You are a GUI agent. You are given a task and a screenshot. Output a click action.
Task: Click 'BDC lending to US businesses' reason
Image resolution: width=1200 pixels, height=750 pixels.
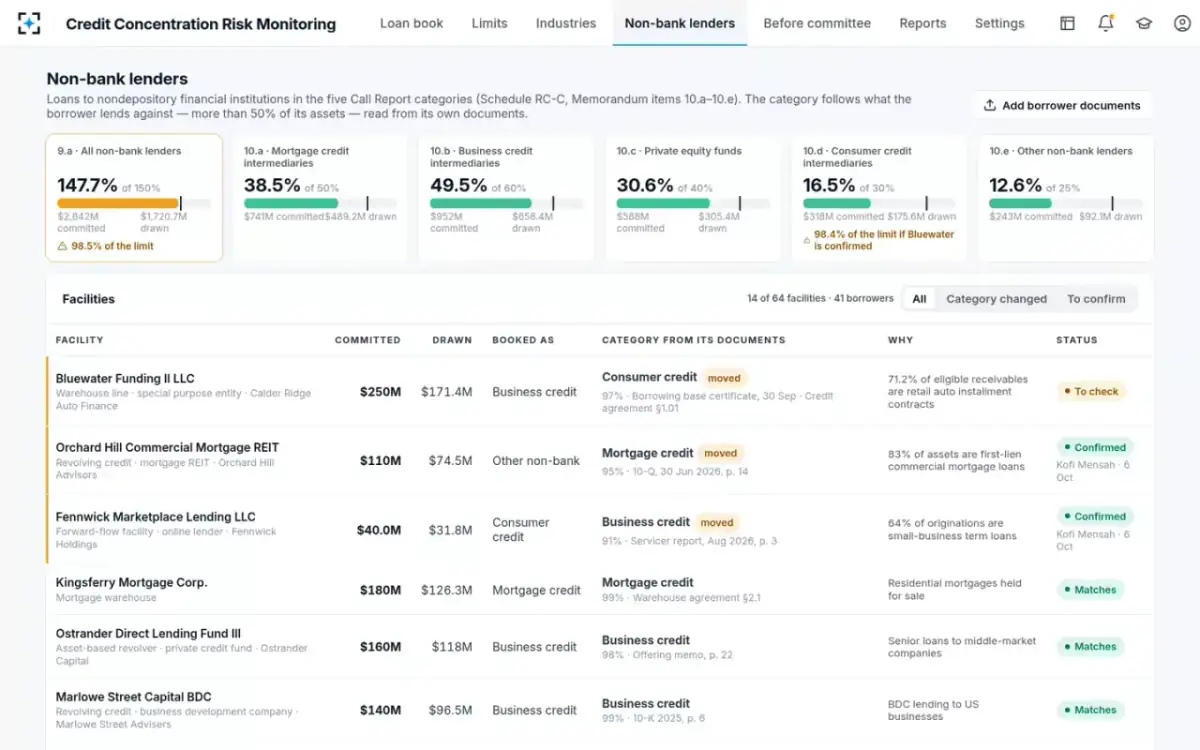(x=933, y=710)
